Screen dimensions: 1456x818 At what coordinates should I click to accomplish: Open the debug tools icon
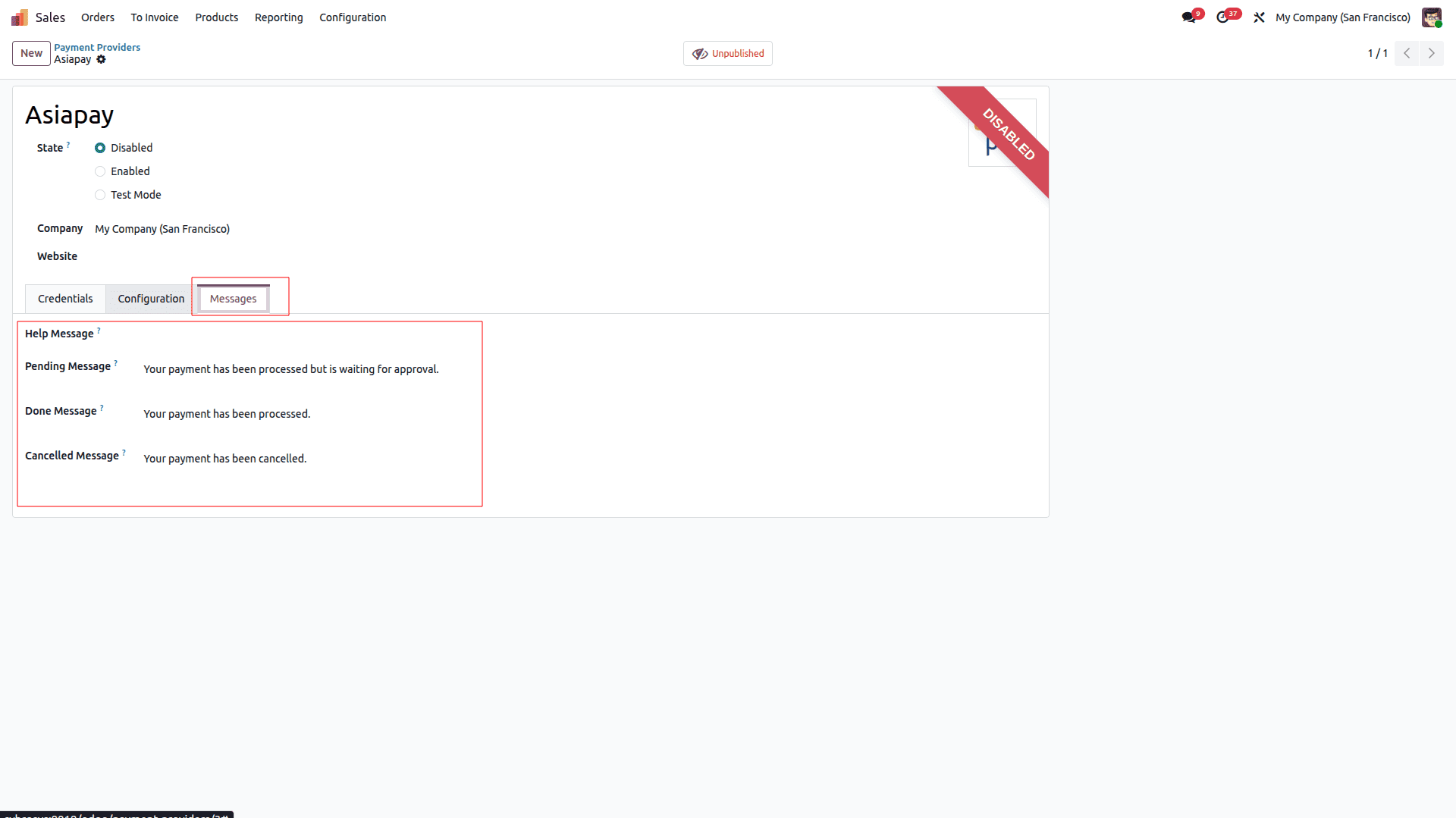click(x=1259, y=17)
